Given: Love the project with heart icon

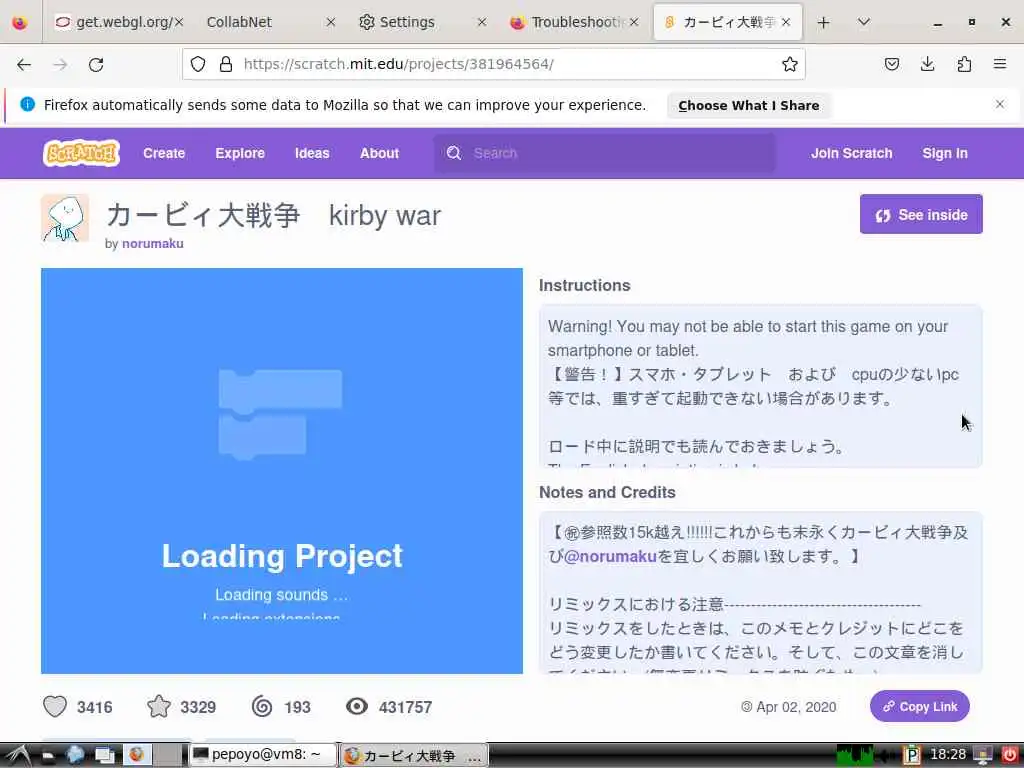Looking at the screenshot, I should (55, 707).
